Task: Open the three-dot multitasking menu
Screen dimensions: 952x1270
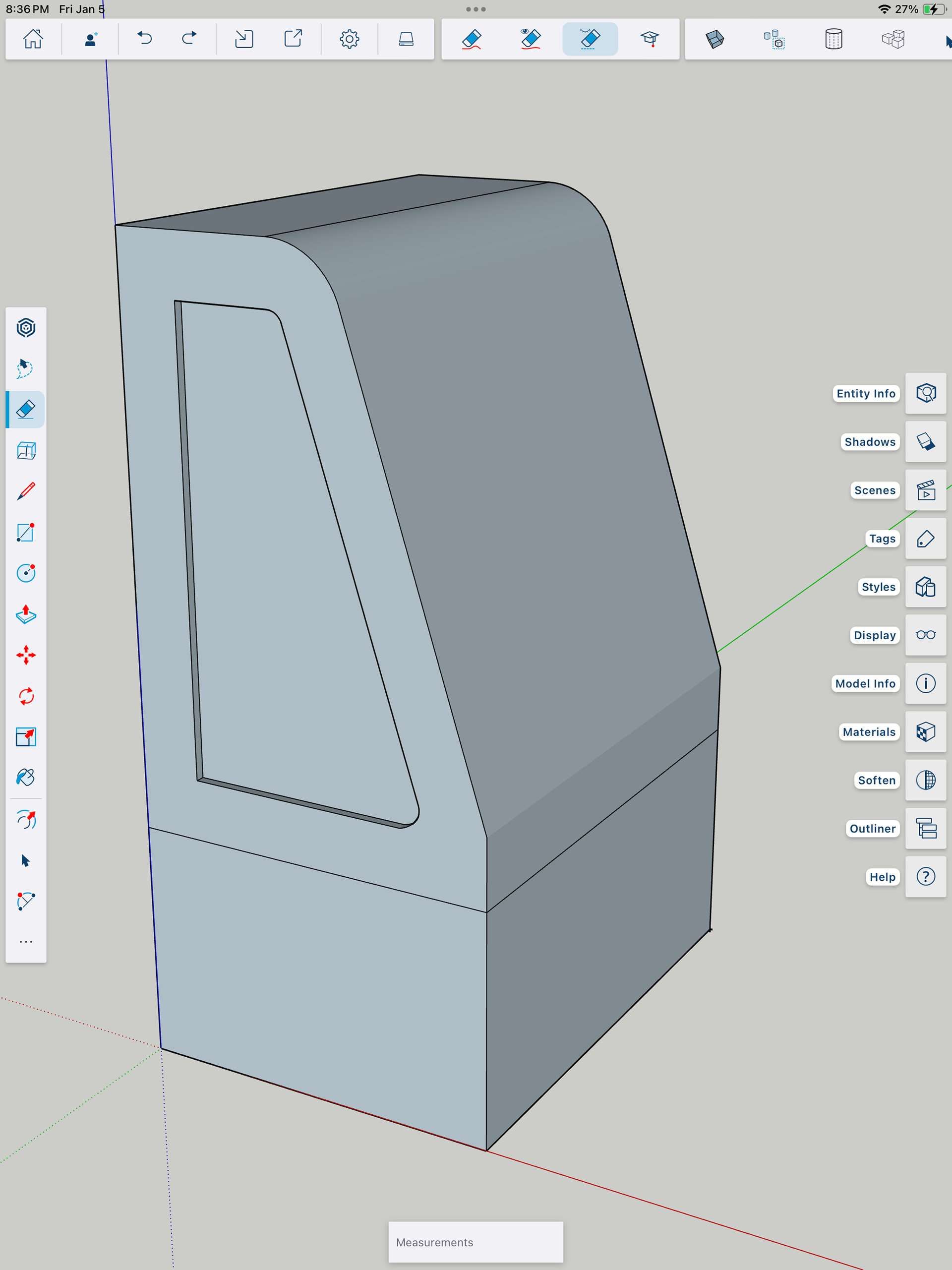Action: (x=476, y=9)
